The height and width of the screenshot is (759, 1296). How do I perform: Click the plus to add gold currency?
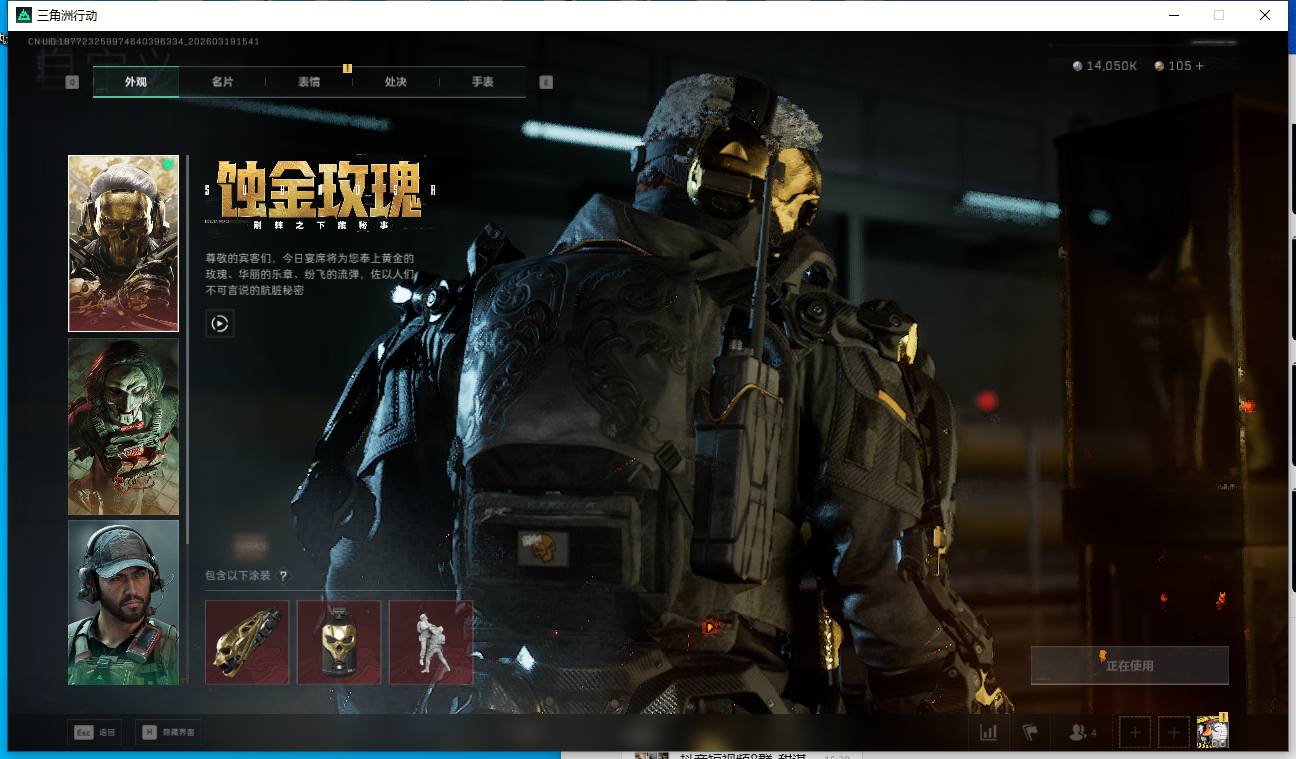click(1199, 66)
